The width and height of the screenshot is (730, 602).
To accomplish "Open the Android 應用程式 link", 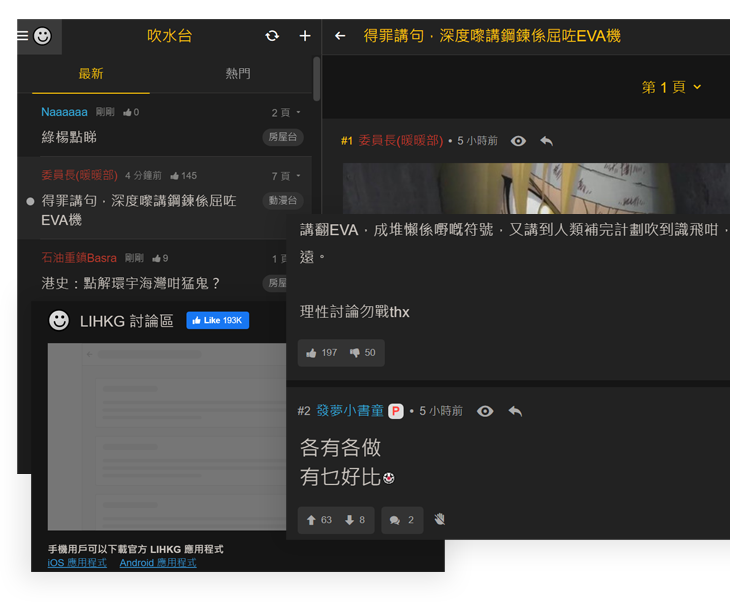I will click(x=158, y=563).
